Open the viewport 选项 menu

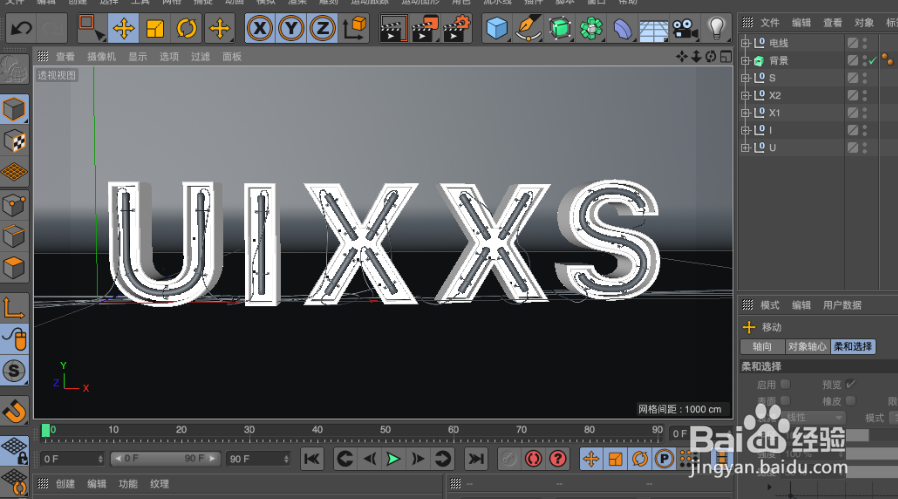(169, 57)
